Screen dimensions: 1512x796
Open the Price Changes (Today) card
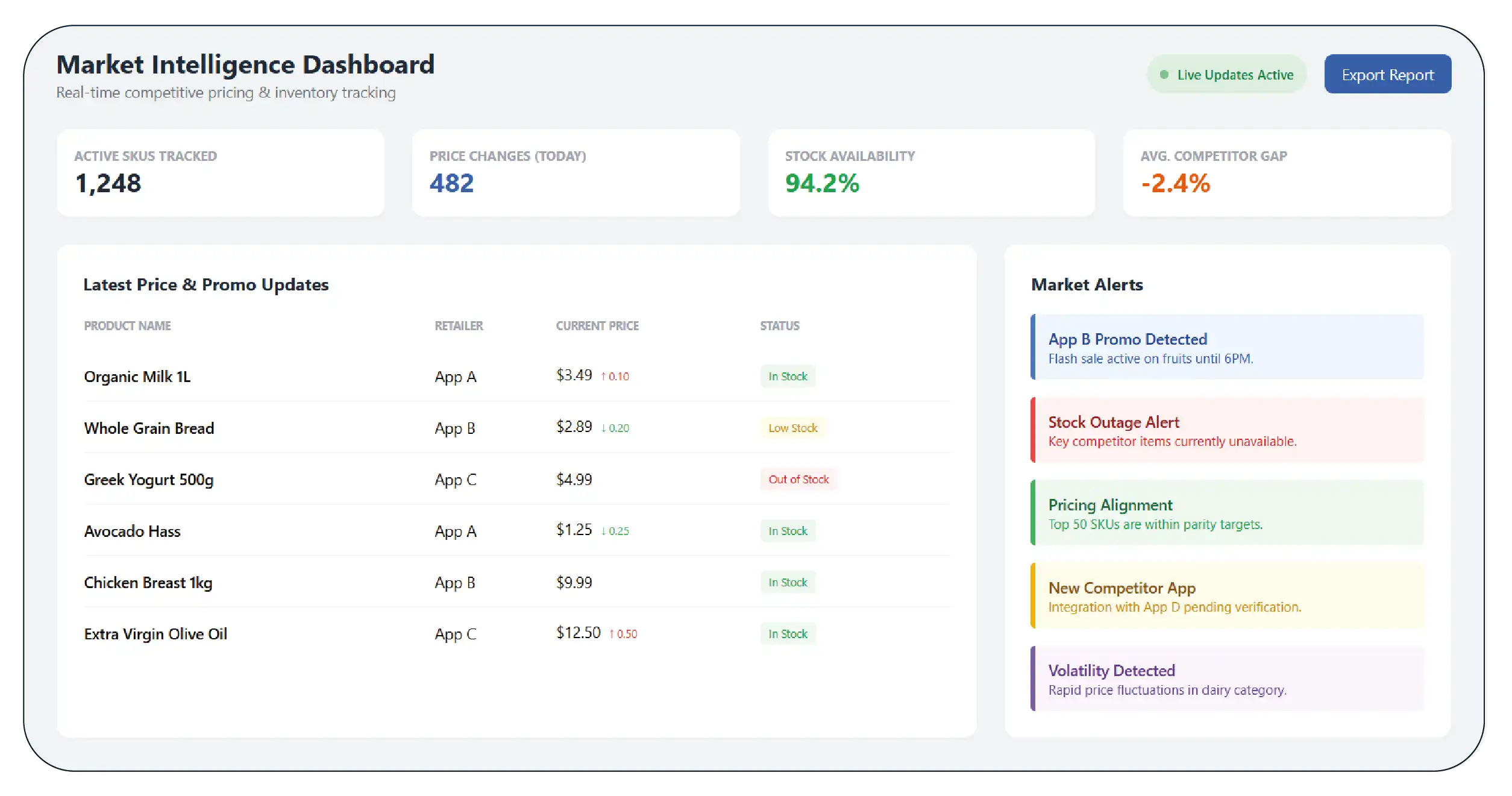(x=576, y=173)
